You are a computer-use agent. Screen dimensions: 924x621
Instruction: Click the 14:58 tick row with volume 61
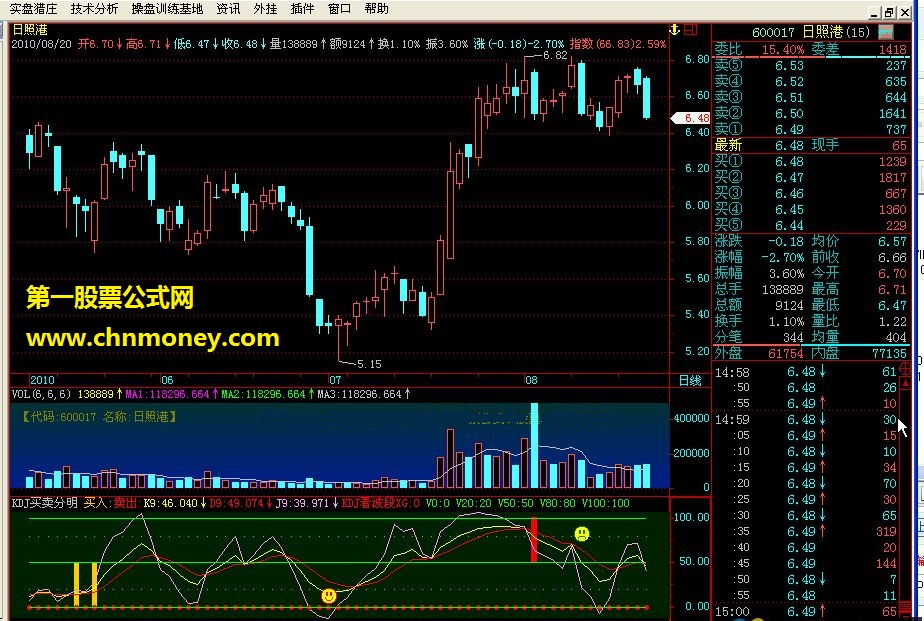tap(806, 372)
